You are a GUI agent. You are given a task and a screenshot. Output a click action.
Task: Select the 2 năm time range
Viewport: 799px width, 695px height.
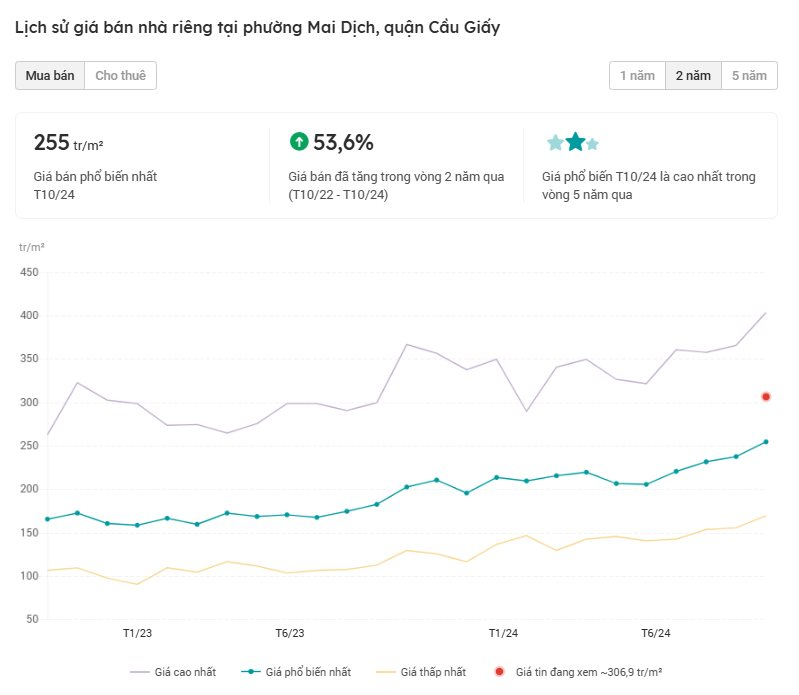point(693,76)
